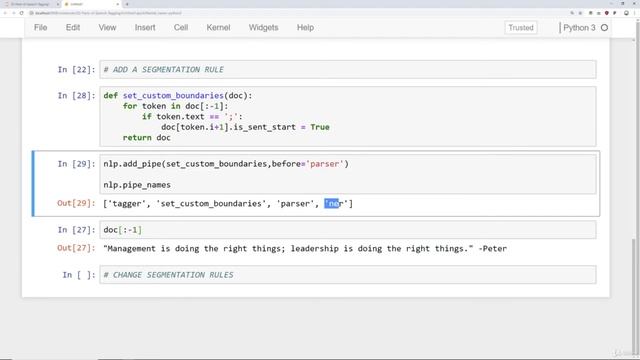
Task: Open a new browser tab with plus icon
Action: click(127, 4)
